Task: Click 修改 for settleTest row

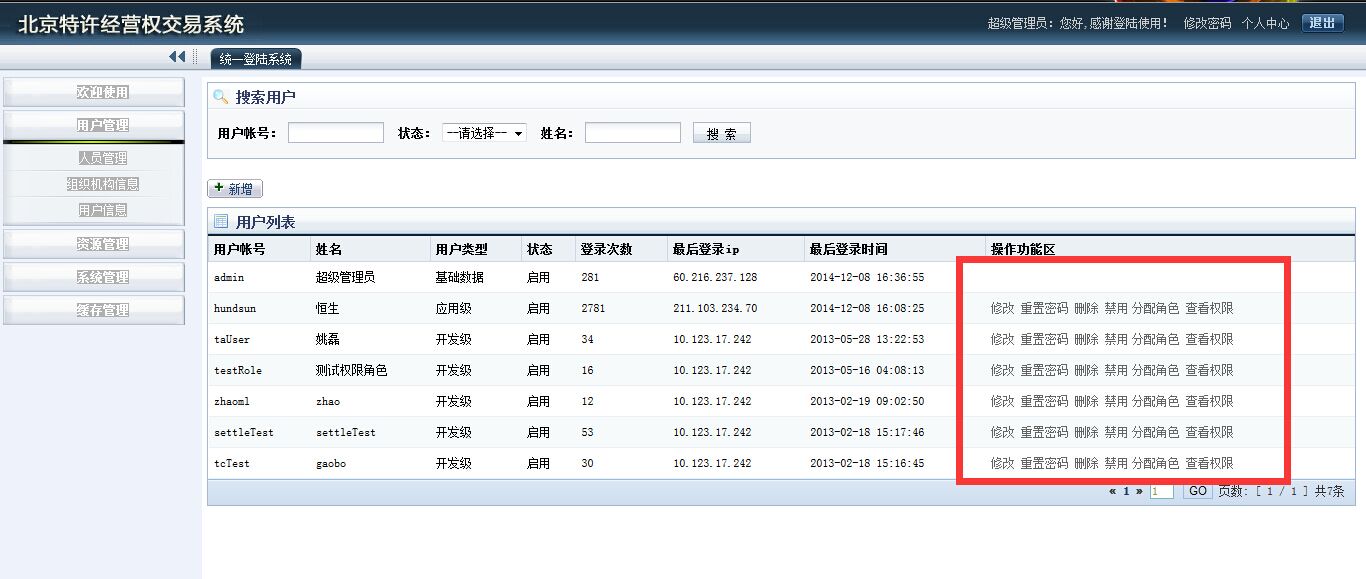Action: 1002,432
